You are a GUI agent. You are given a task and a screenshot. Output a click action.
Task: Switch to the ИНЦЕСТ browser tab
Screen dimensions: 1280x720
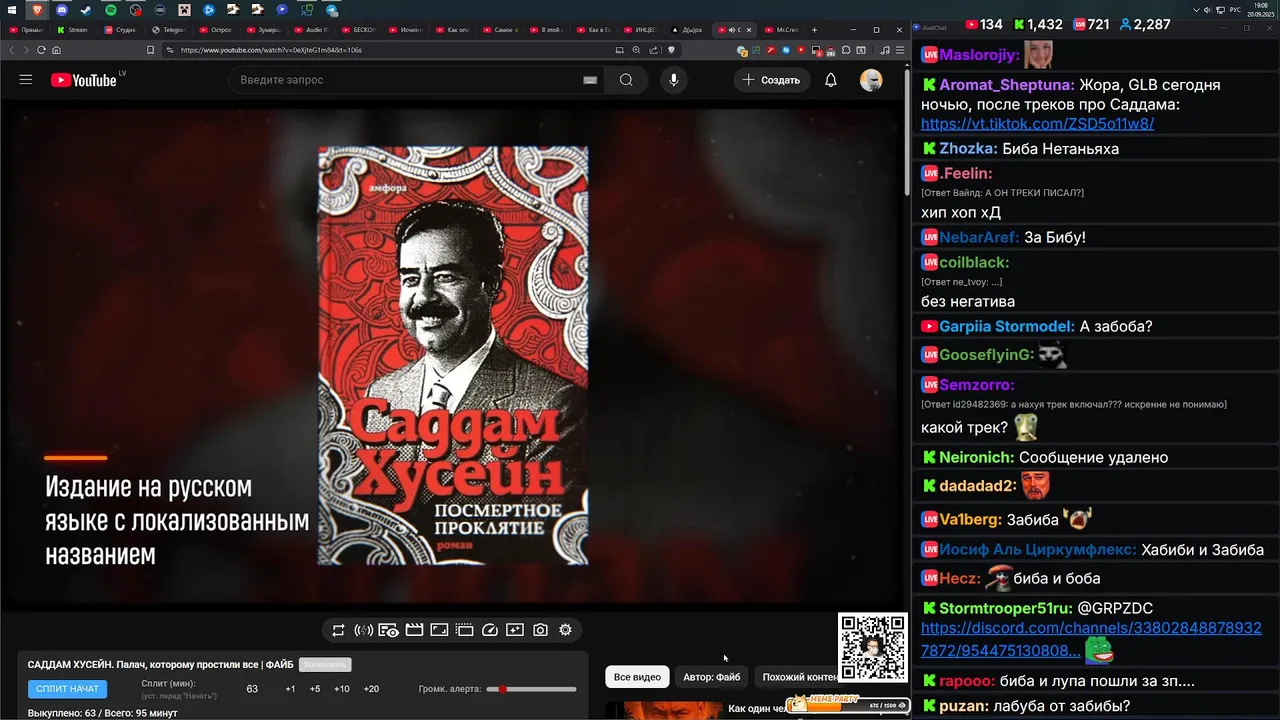click(x=642, y=30)
